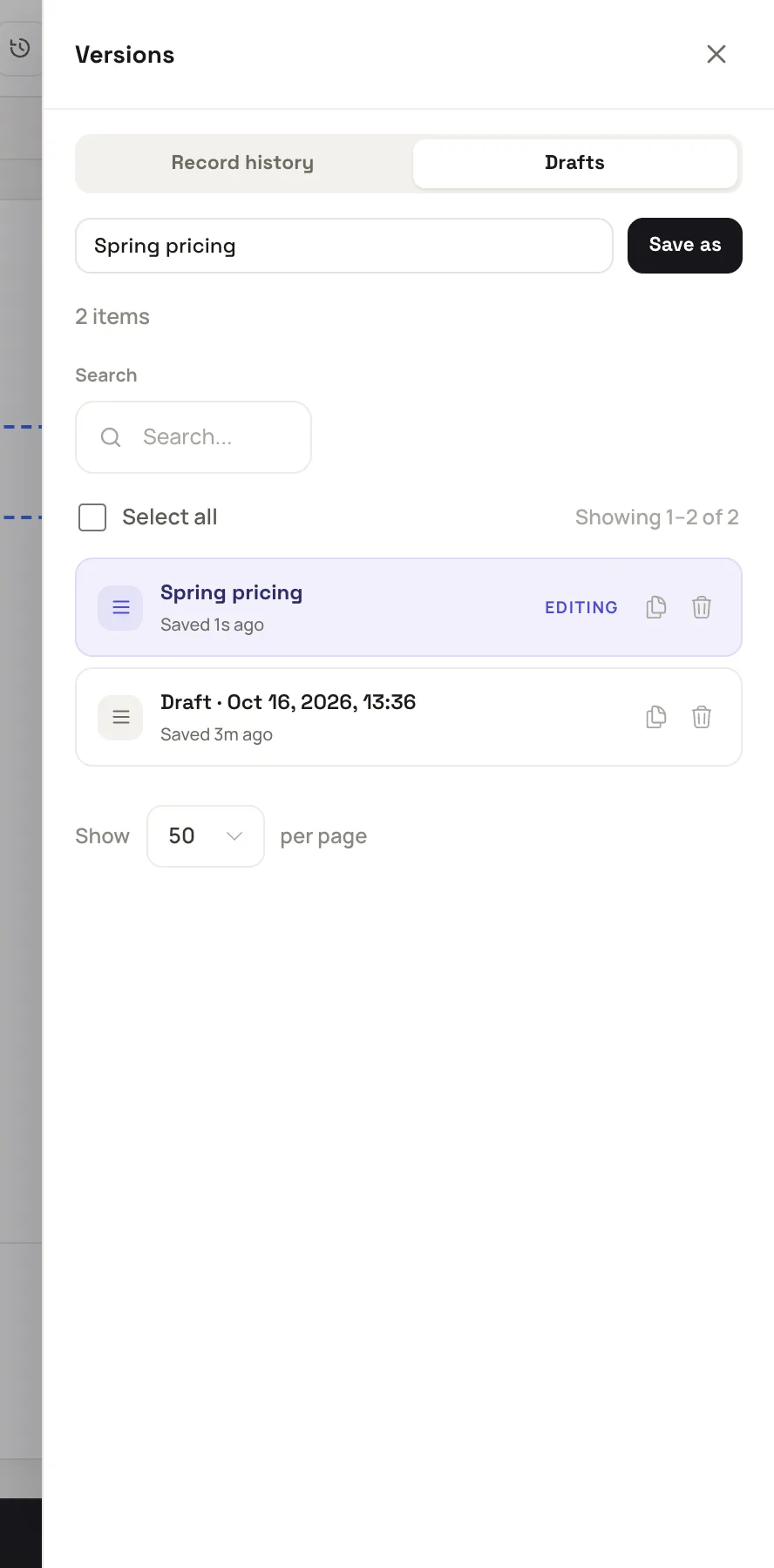
Task: Click the Save as button
Action: [685, 246]
